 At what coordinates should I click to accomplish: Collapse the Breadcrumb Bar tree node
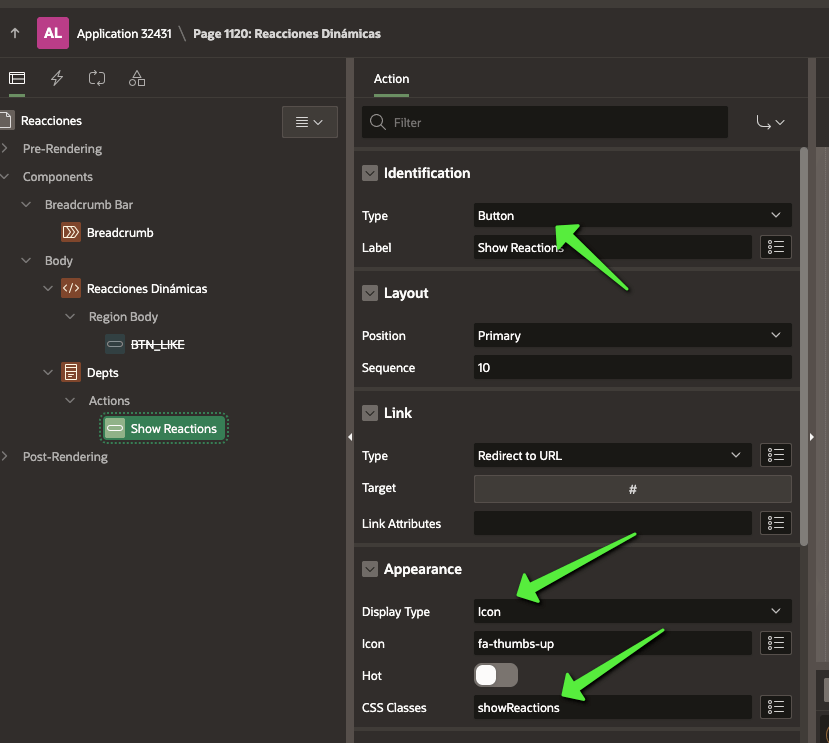(x=26, y=205)
